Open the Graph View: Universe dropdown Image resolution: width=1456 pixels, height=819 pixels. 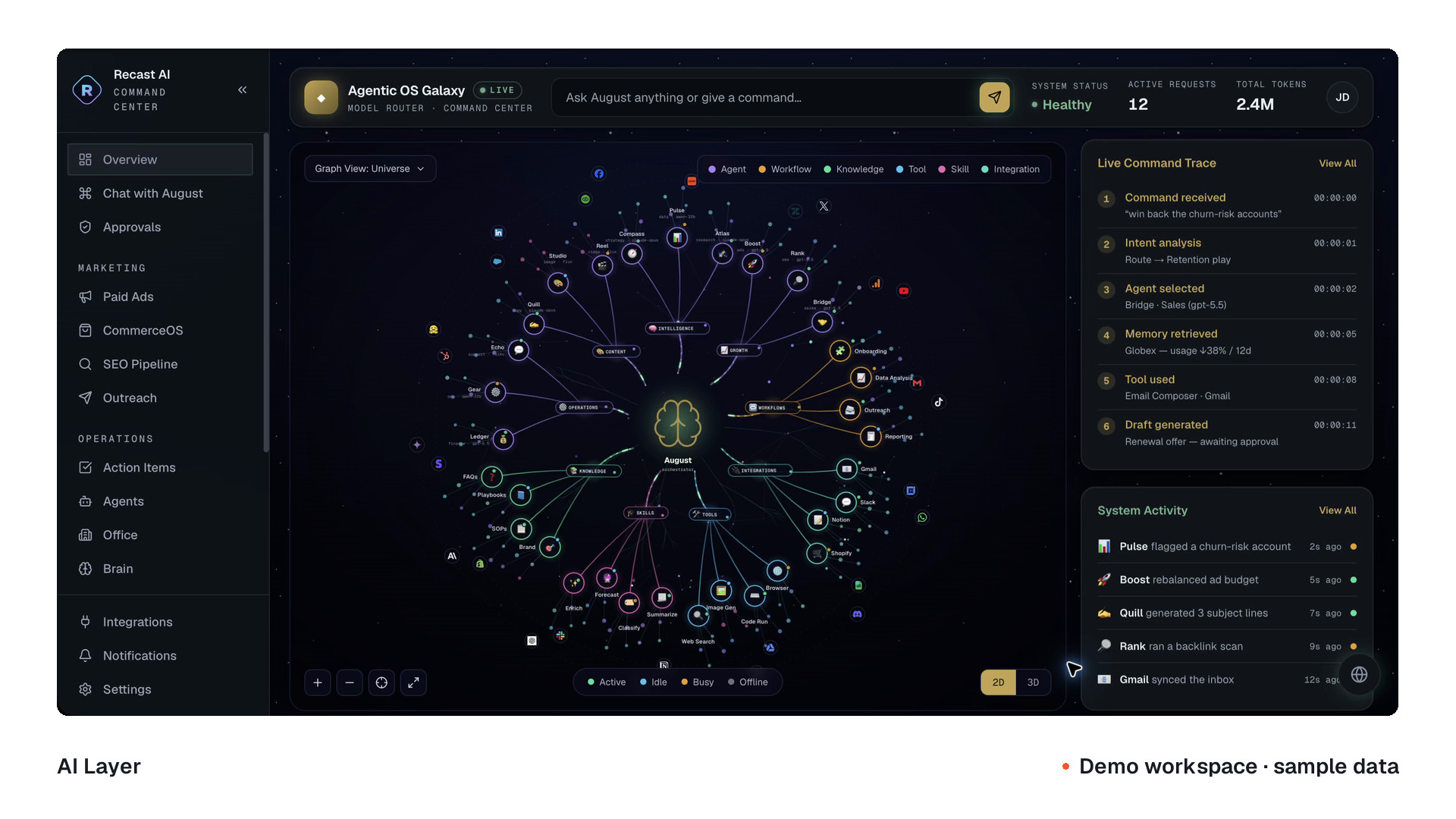(370, 168)
